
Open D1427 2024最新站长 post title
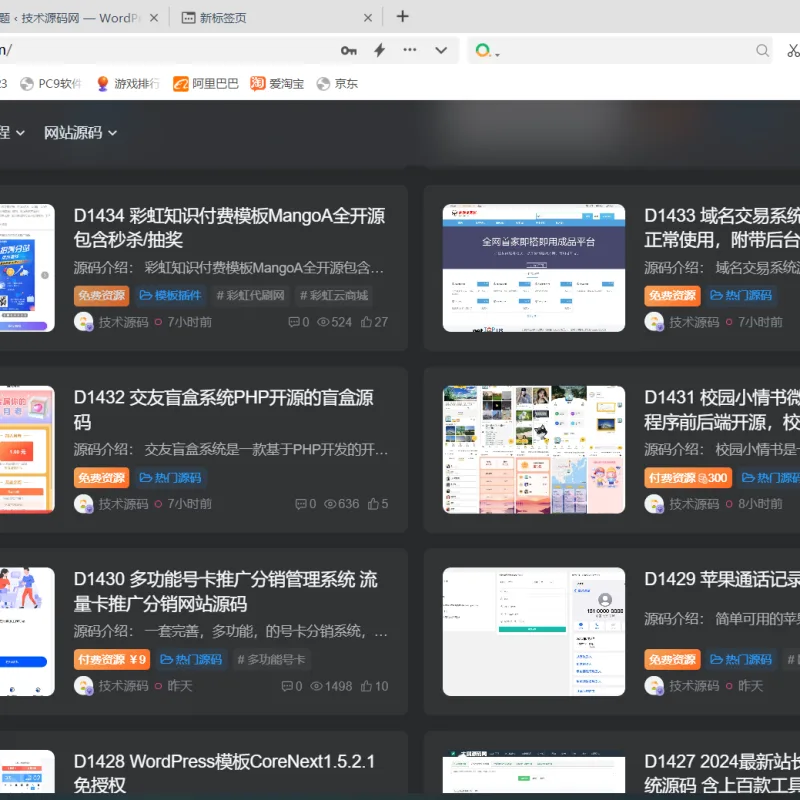721,773
